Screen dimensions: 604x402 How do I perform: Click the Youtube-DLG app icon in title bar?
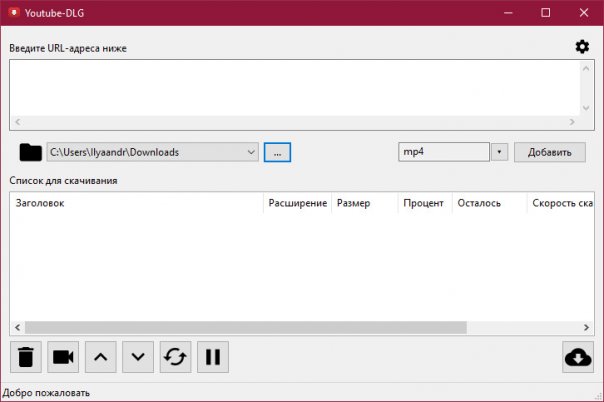tap(14, 13)
